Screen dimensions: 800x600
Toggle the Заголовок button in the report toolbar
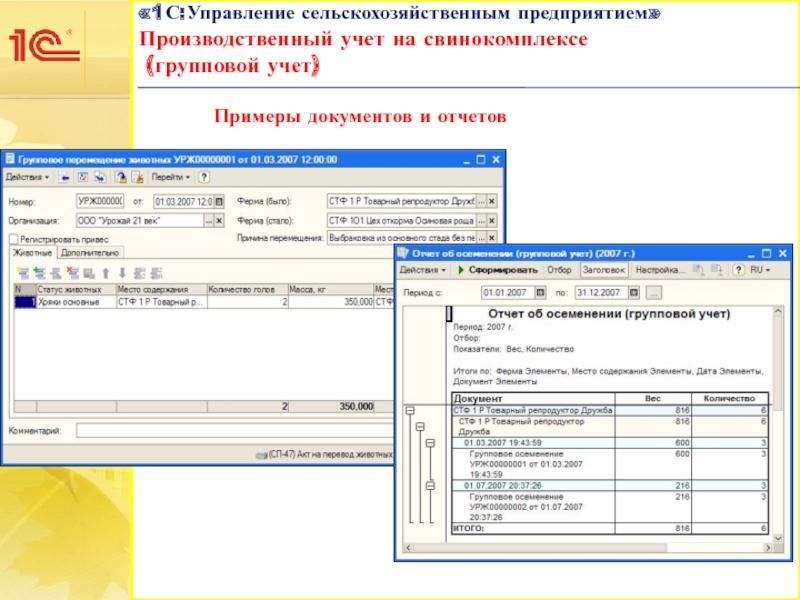pos(604,270)
